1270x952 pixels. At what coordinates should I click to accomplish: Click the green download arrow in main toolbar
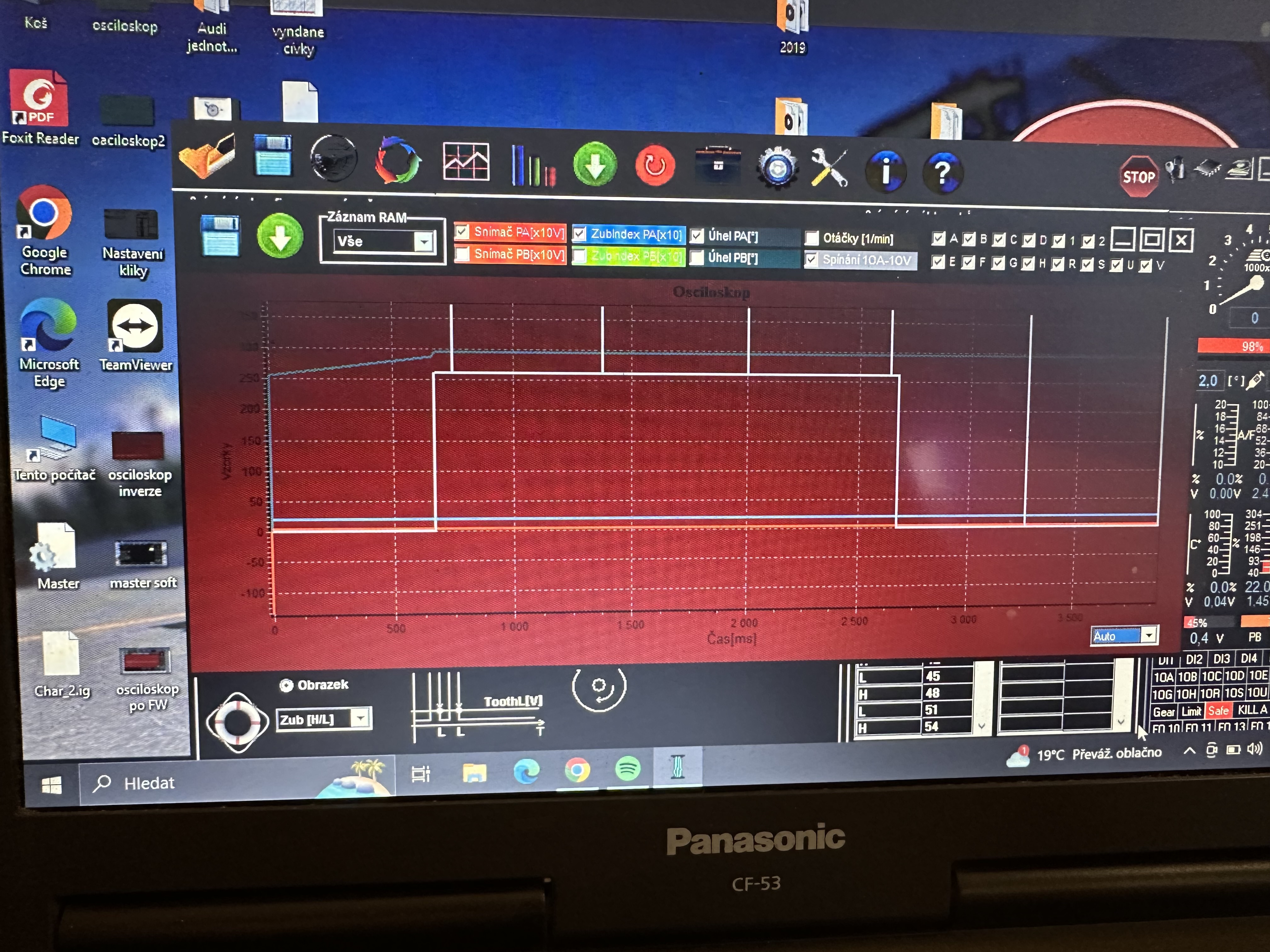click(595, 164)
